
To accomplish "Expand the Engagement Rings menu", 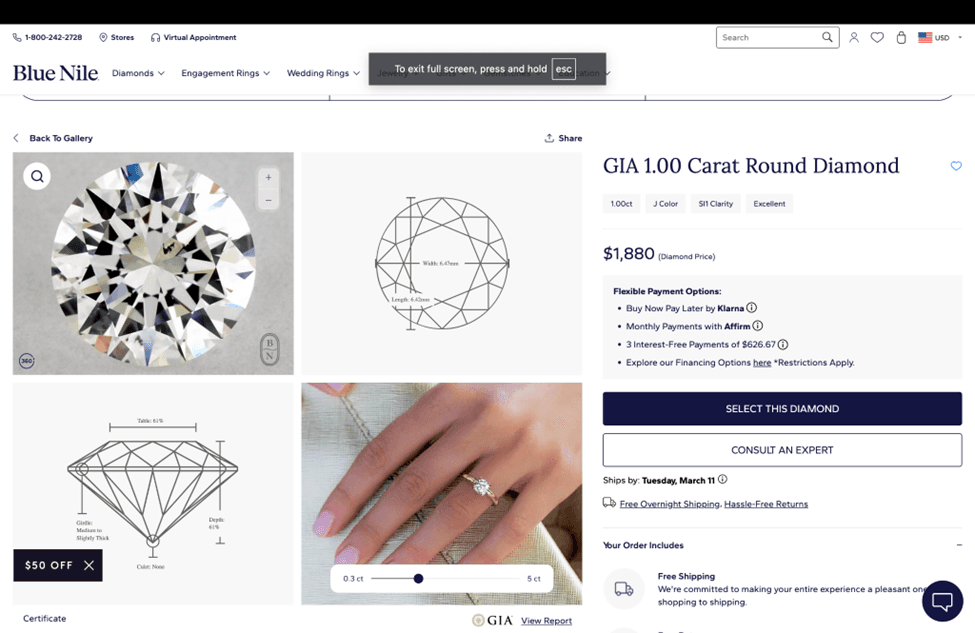I will pos(225,73).
